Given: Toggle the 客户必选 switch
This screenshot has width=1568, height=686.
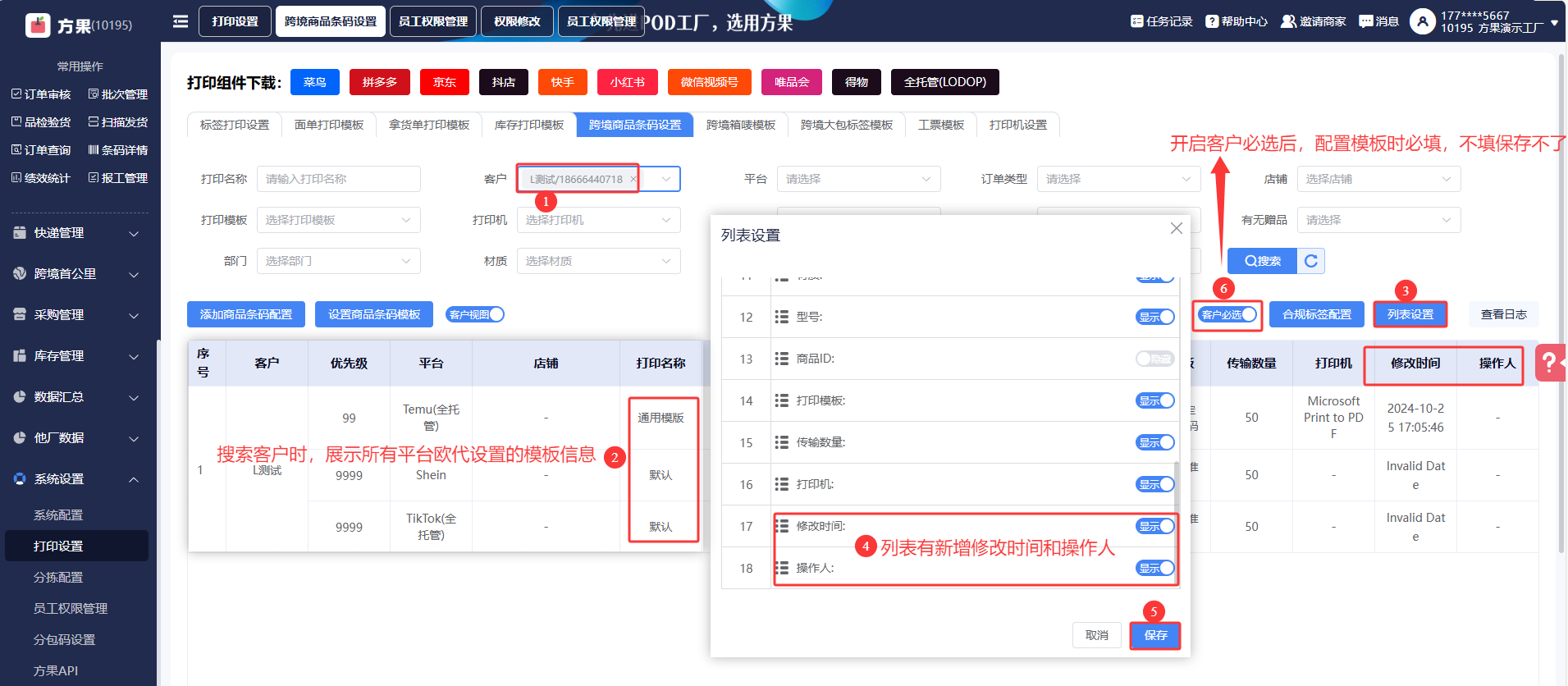Looking at the screenshot, I should pyautogui.click(x=1227, y=314).
